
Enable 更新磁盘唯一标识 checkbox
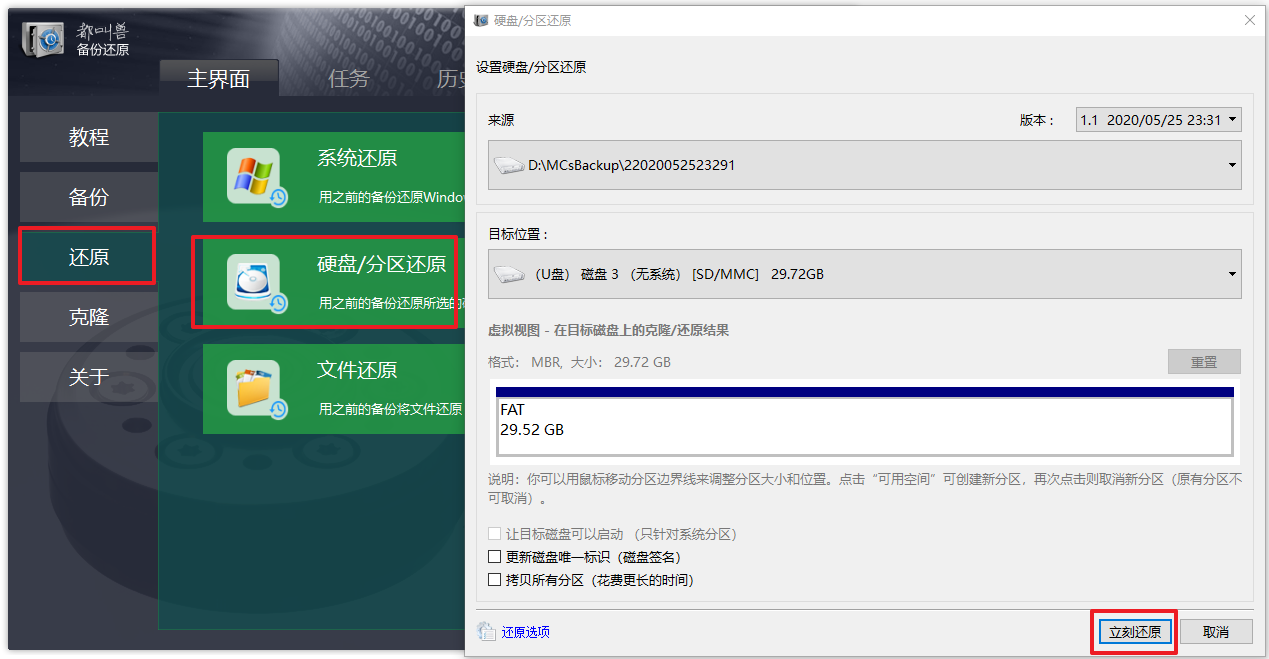tap(494, 557)
